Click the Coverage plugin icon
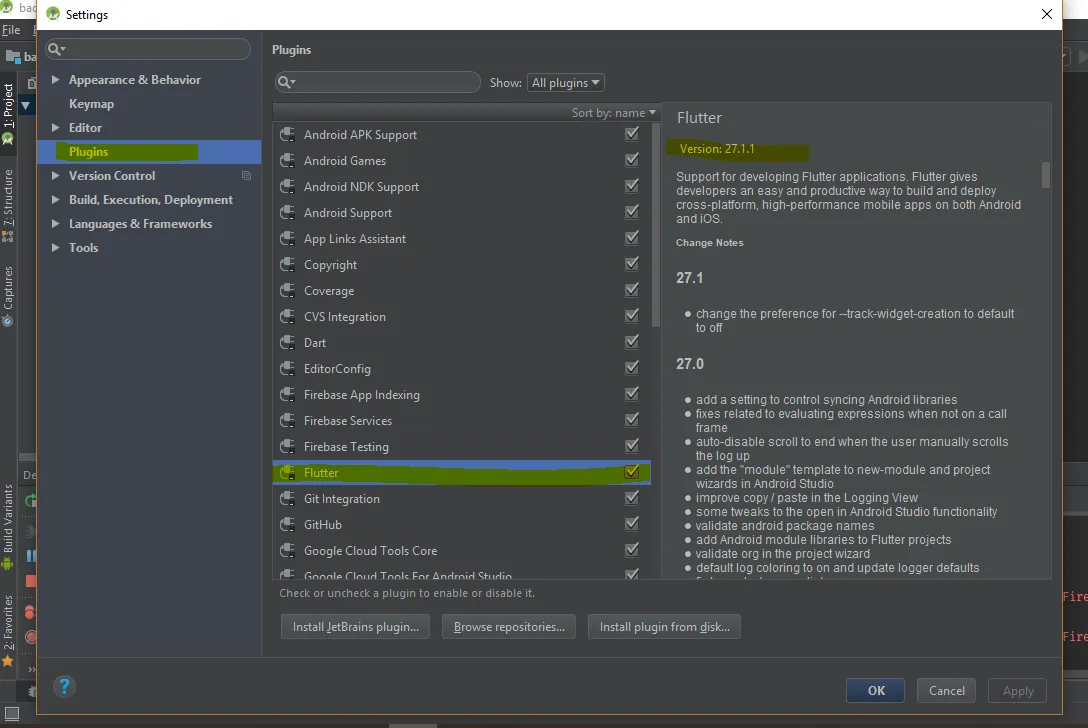1088x728 pixels. point(287,291)
